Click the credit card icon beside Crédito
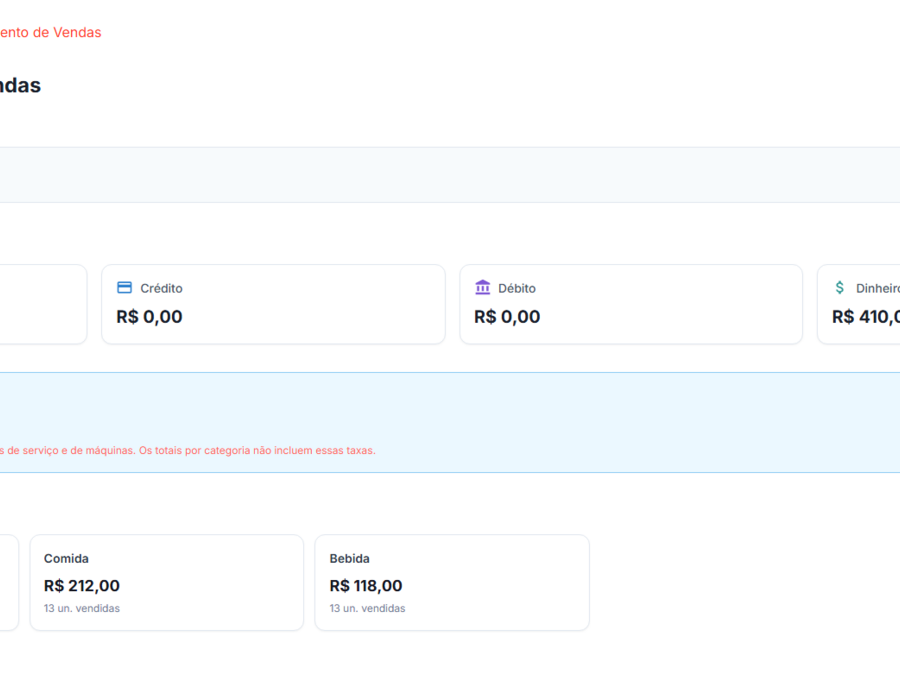The width and height of the screenshot is (900, 700). click(125, 287)
